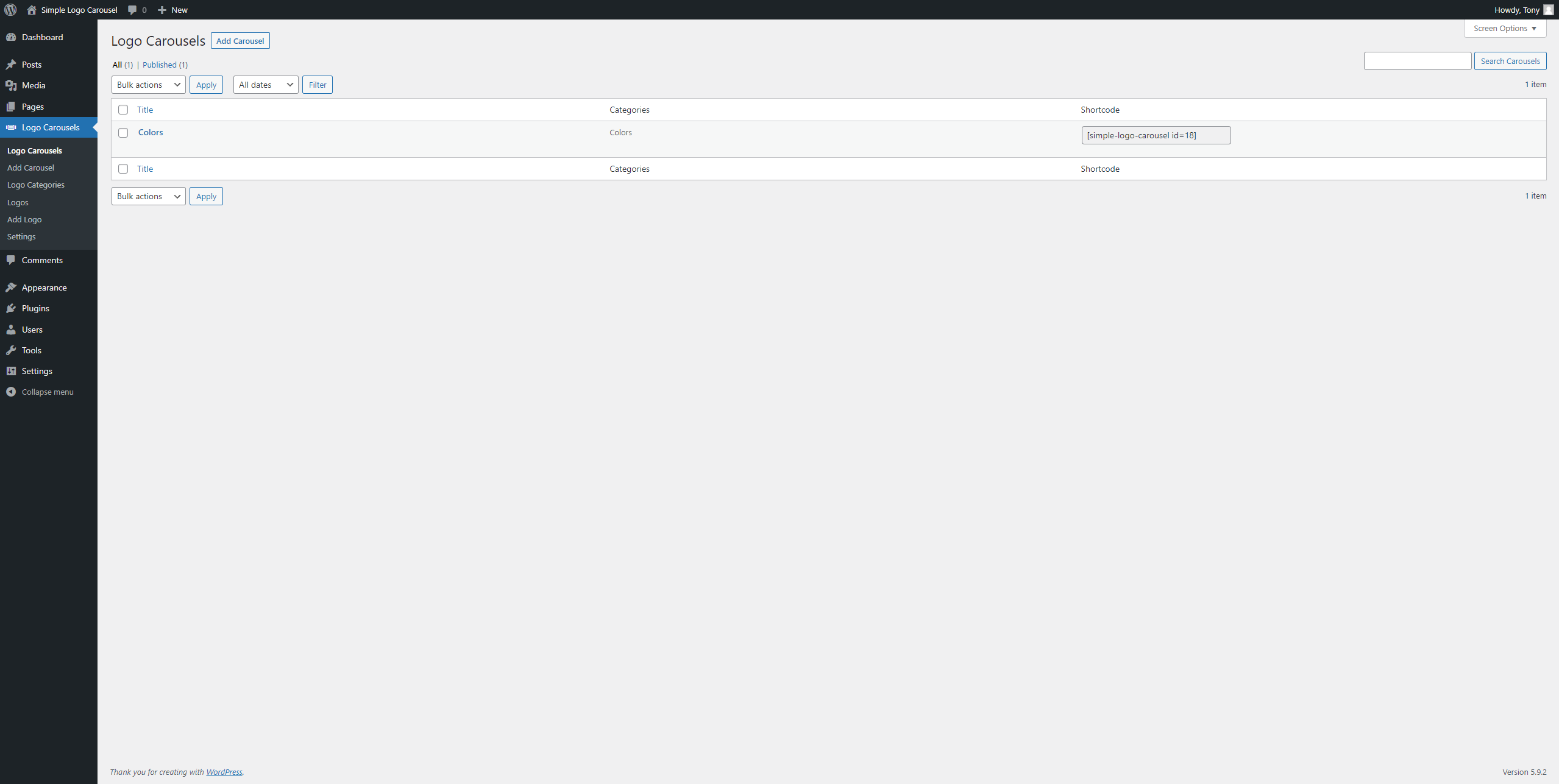Click the All (1) filter

pos(123,65)
